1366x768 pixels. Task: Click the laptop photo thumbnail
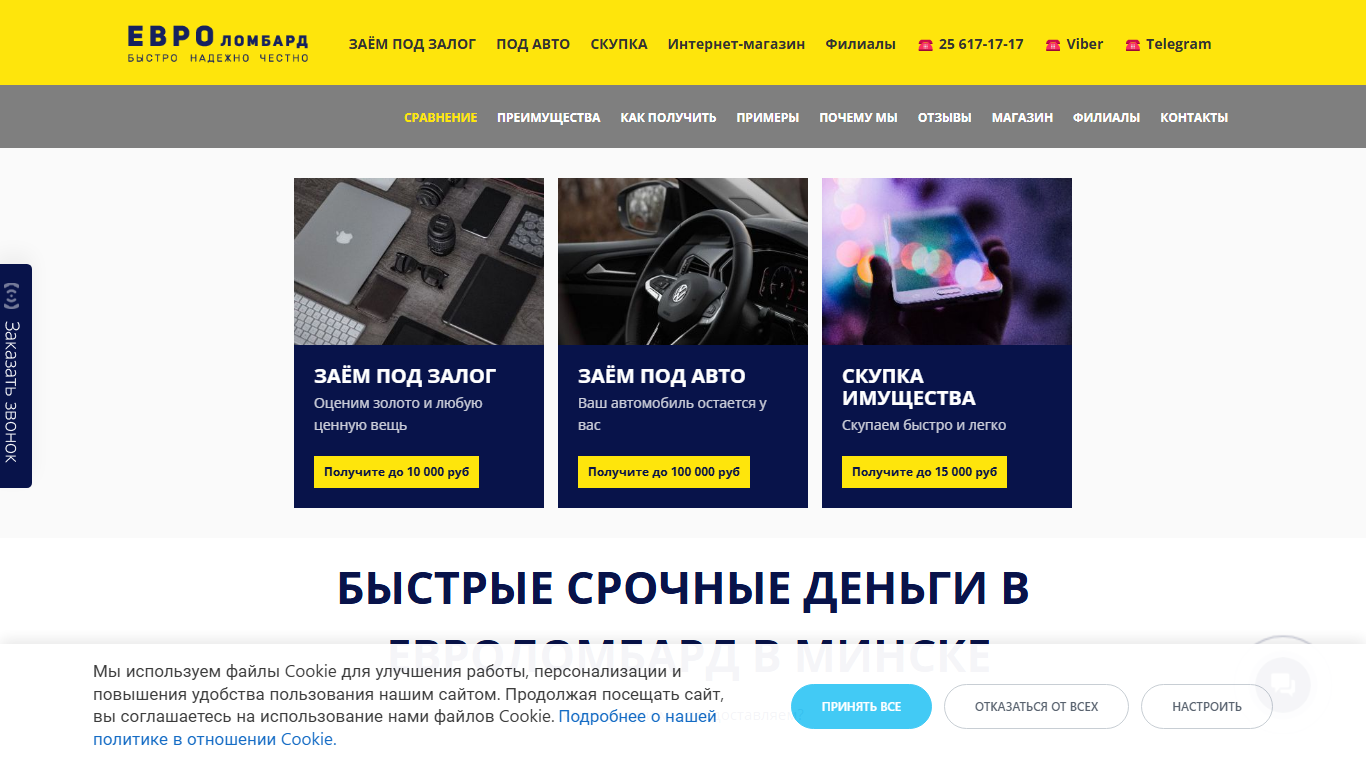(x=419, y=262)
